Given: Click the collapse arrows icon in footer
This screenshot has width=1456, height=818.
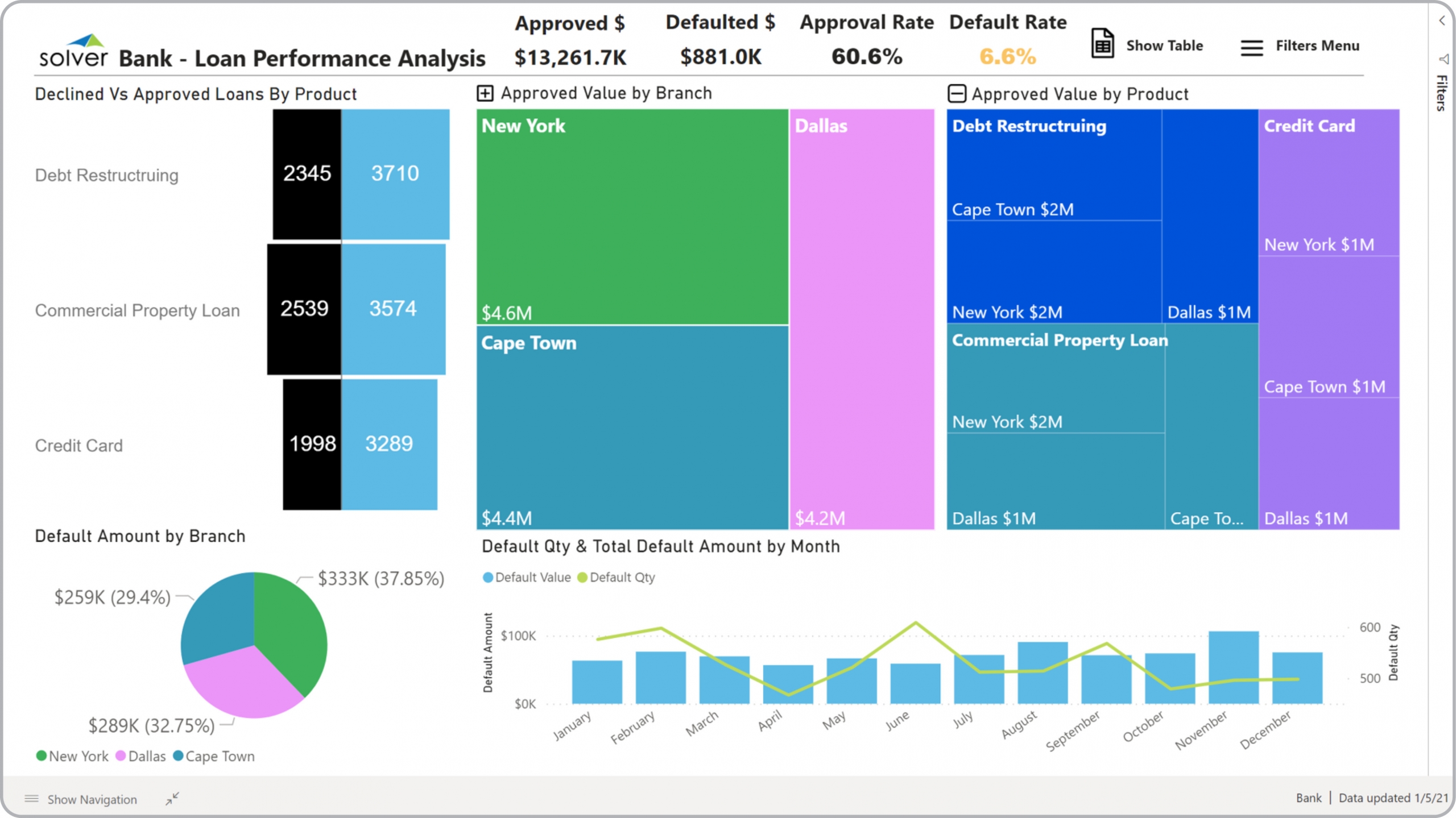Looking at the screenshot, I should coord(172,798).
